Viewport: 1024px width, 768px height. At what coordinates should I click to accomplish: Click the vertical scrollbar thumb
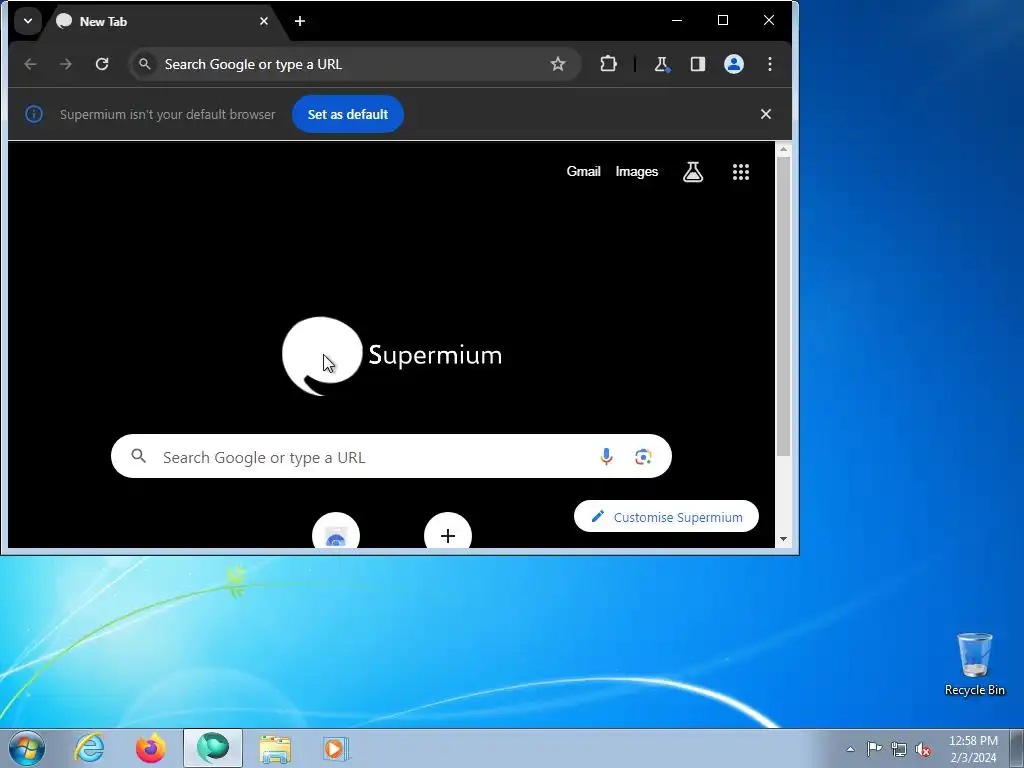click(784, 306)
